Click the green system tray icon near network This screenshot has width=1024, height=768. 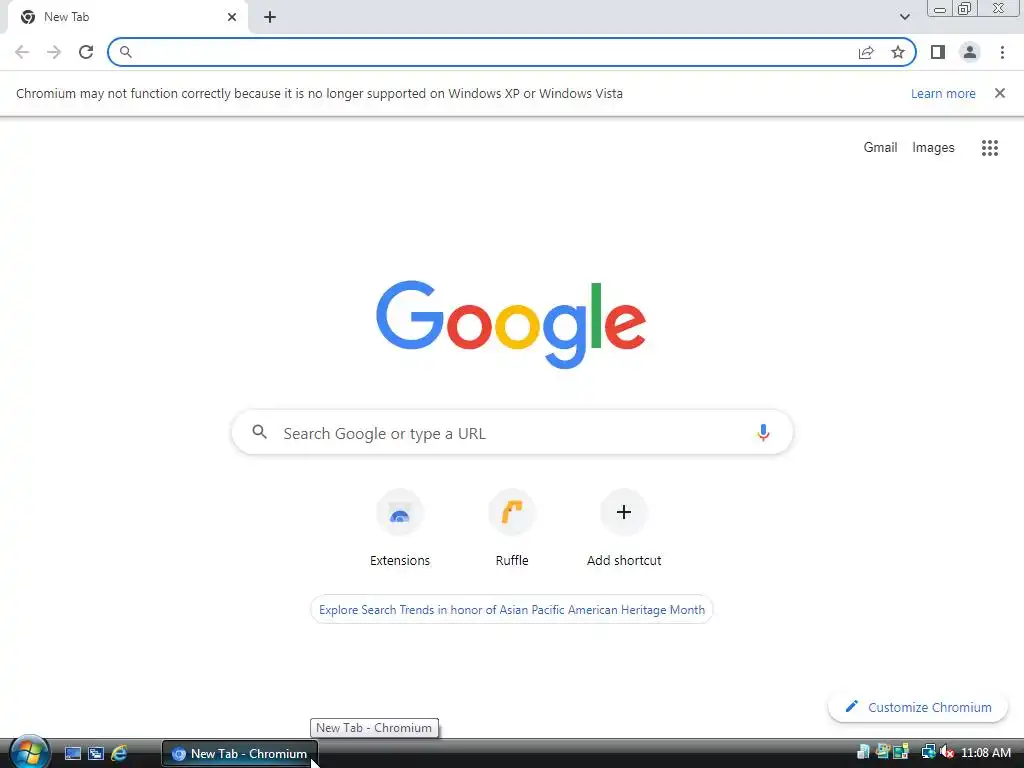pos(901,752)
